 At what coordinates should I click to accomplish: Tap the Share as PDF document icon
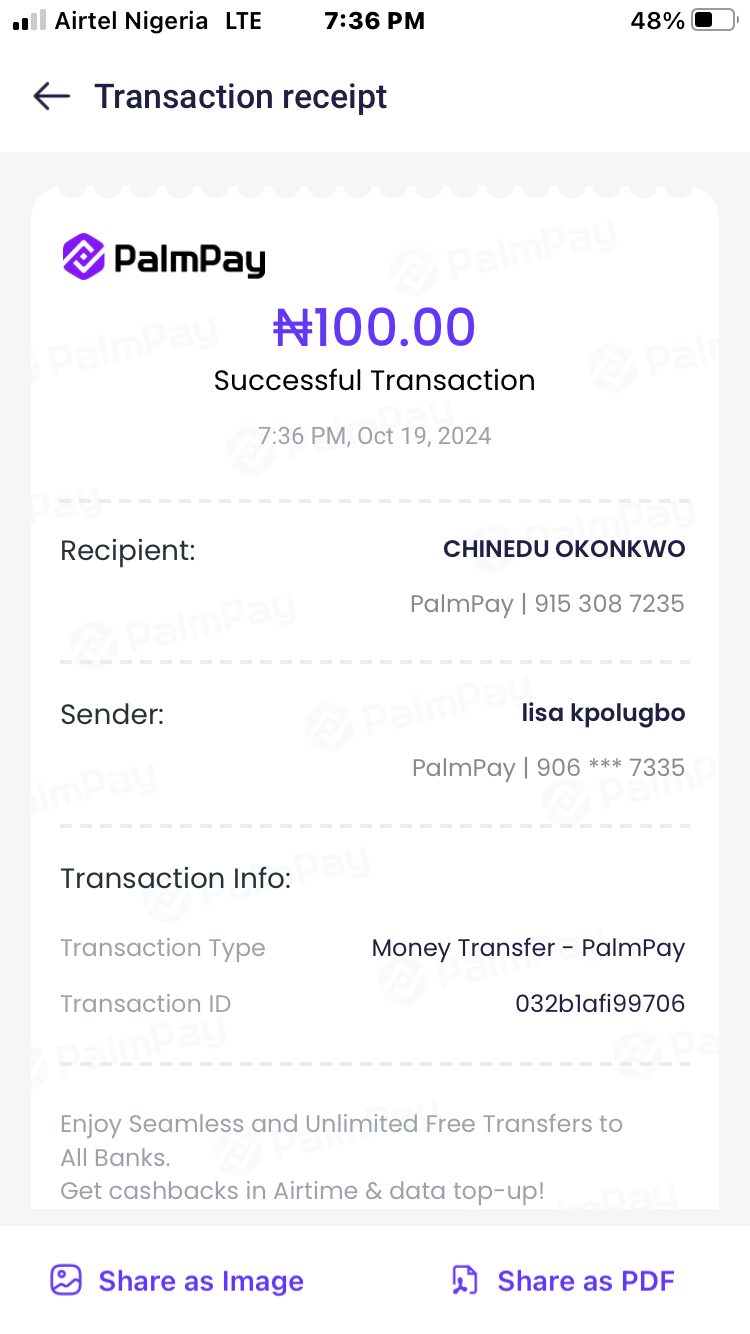pos(465,1280)
